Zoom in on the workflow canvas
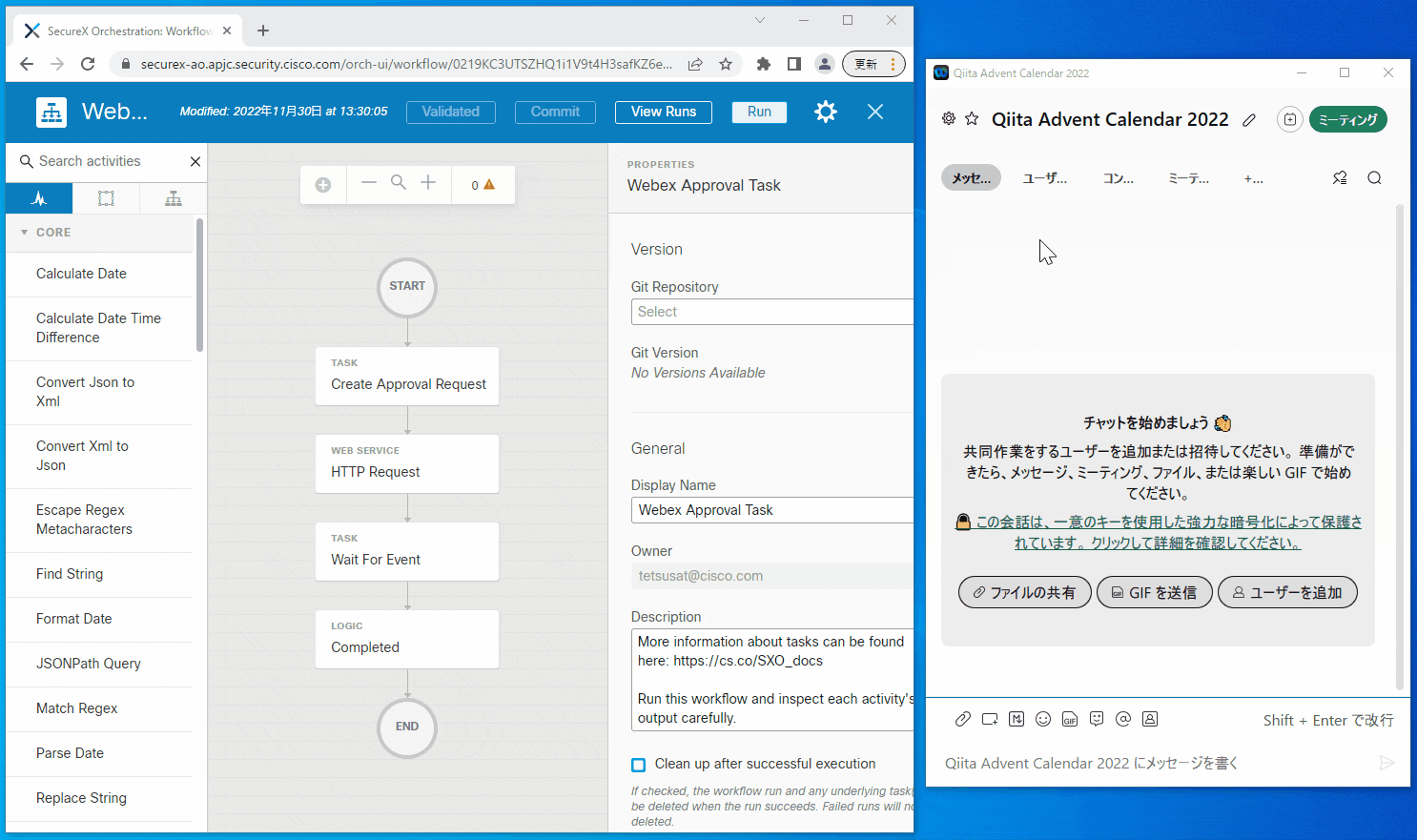Screen dimensions: 1417x840 pyautogui.click(x=428, y=182)
